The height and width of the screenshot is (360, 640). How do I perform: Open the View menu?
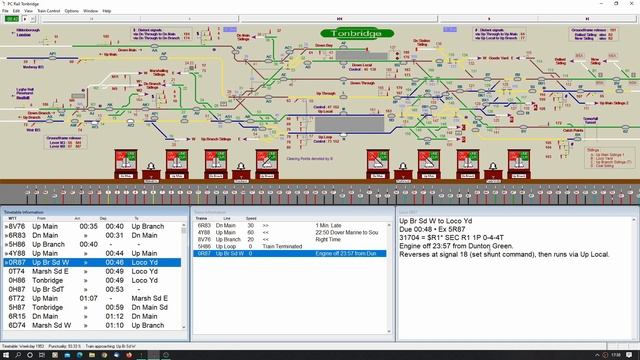pos(28,11)
